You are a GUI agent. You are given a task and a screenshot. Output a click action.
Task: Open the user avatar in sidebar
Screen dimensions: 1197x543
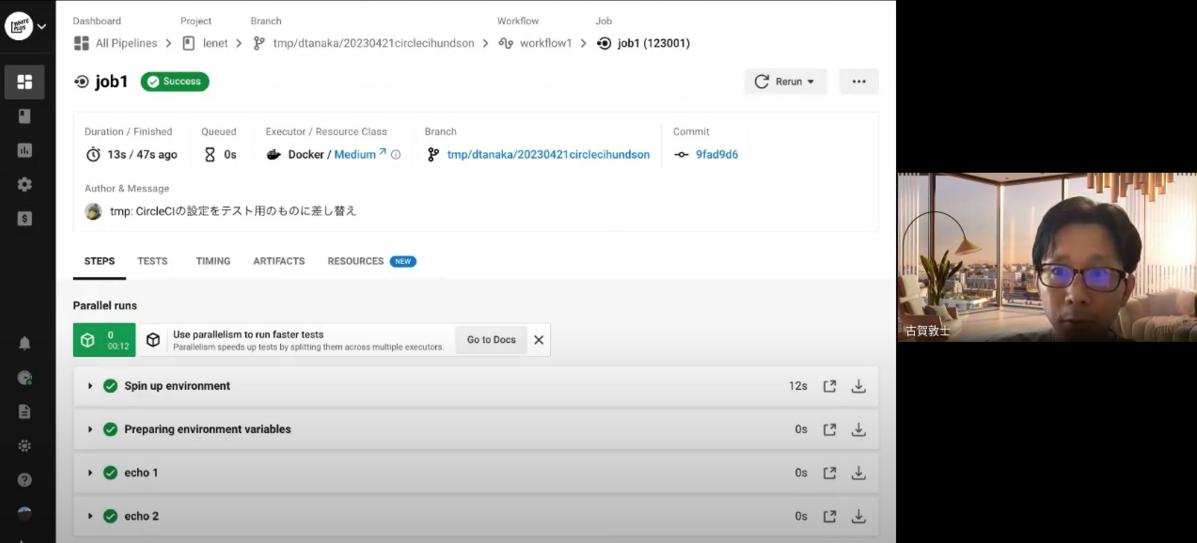24,513
